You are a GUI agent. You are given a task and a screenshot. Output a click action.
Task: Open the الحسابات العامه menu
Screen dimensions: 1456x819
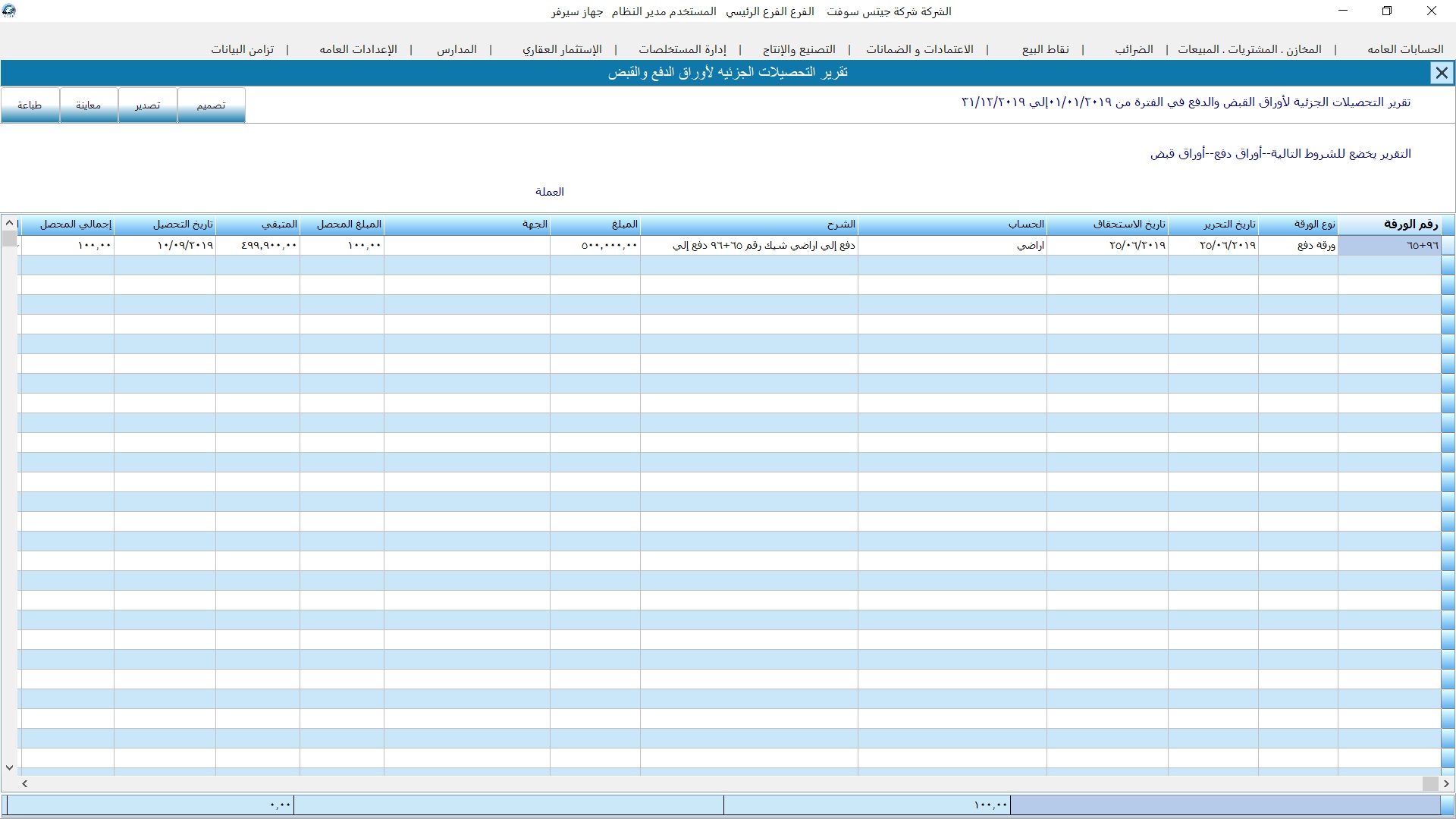click(x=1405, y=49)
